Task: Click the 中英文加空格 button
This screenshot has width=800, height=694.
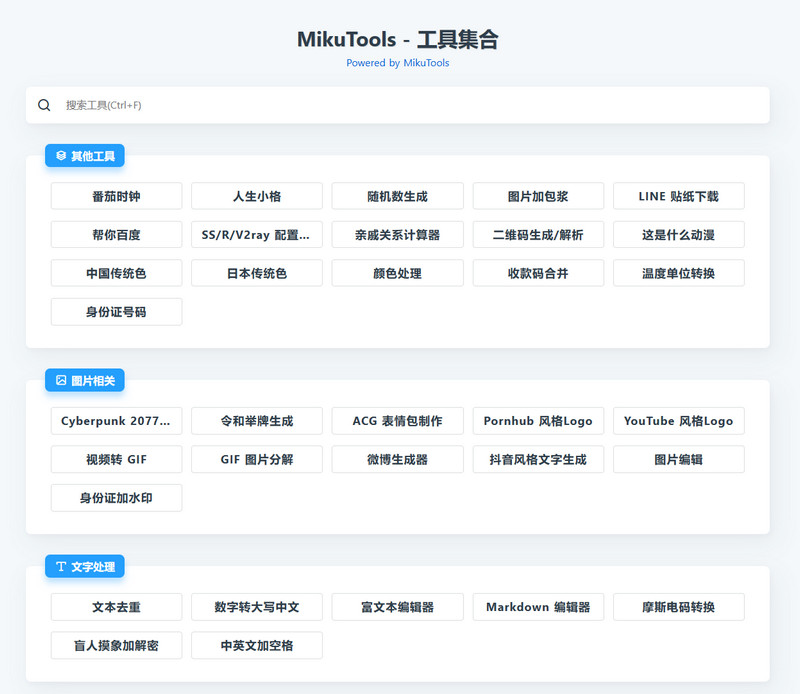Action: click(x=257, y=646)
